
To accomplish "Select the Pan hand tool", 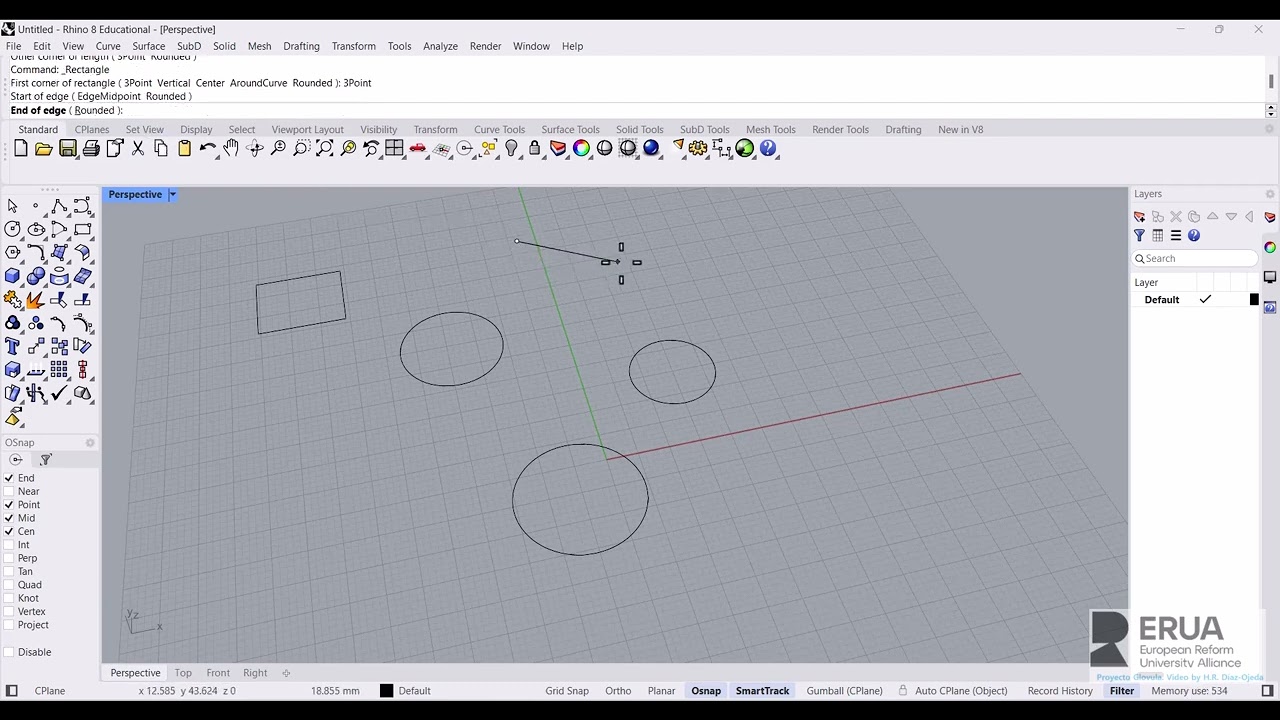I will (231, 148).
